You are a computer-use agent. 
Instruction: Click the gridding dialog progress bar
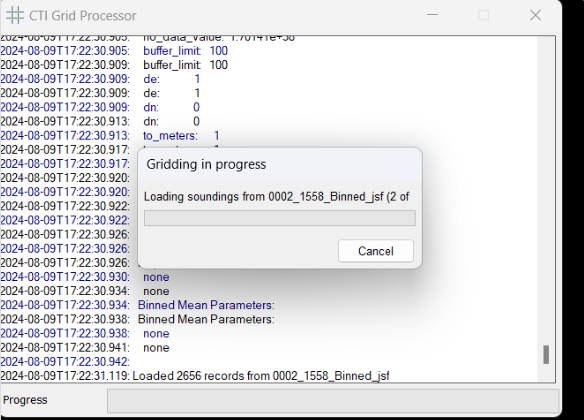coord(280,218)
